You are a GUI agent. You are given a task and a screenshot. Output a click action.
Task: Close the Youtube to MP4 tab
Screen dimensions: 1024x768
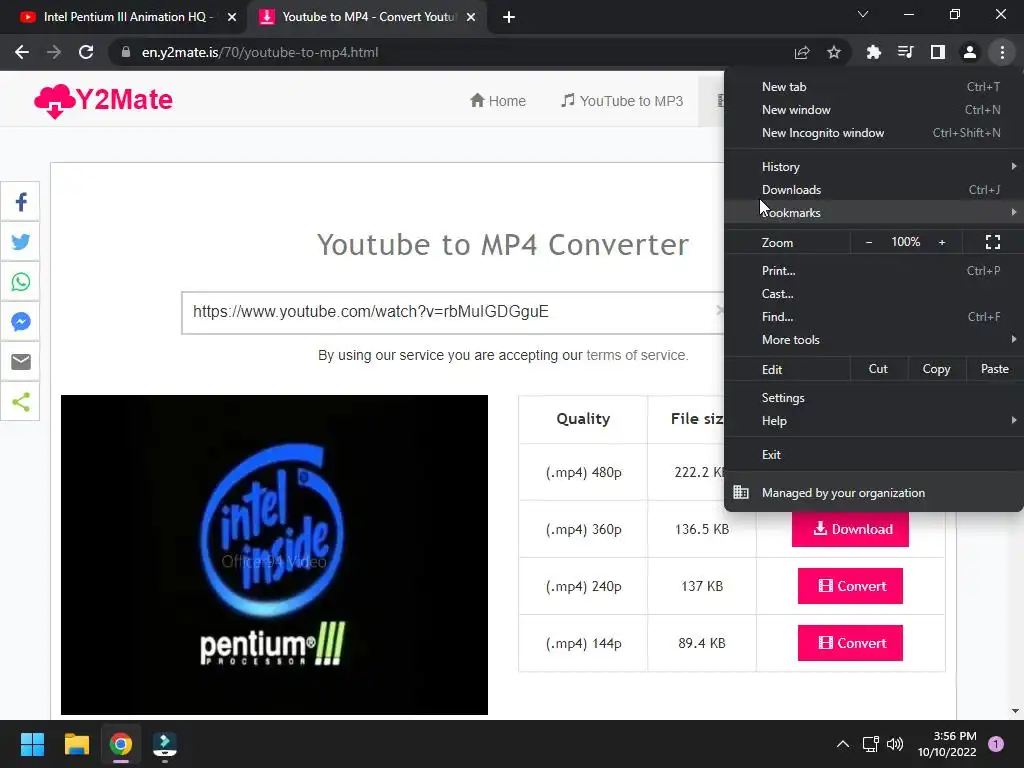coord(471,17)
